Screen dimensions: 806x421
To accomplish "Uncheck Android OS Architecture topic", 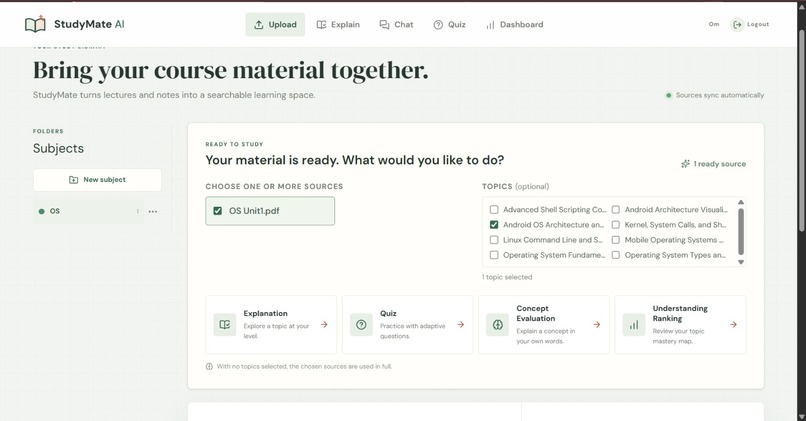I will click(494, 225).
